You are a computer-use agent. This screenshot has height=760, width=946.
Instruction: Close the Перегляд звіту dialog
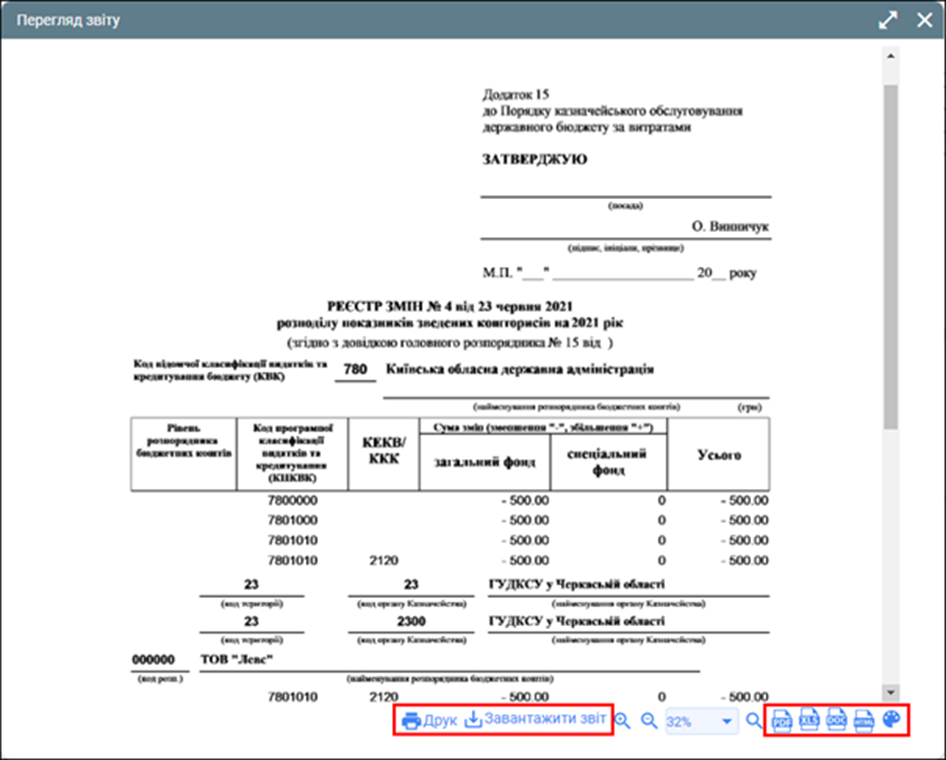click(924, 21)
